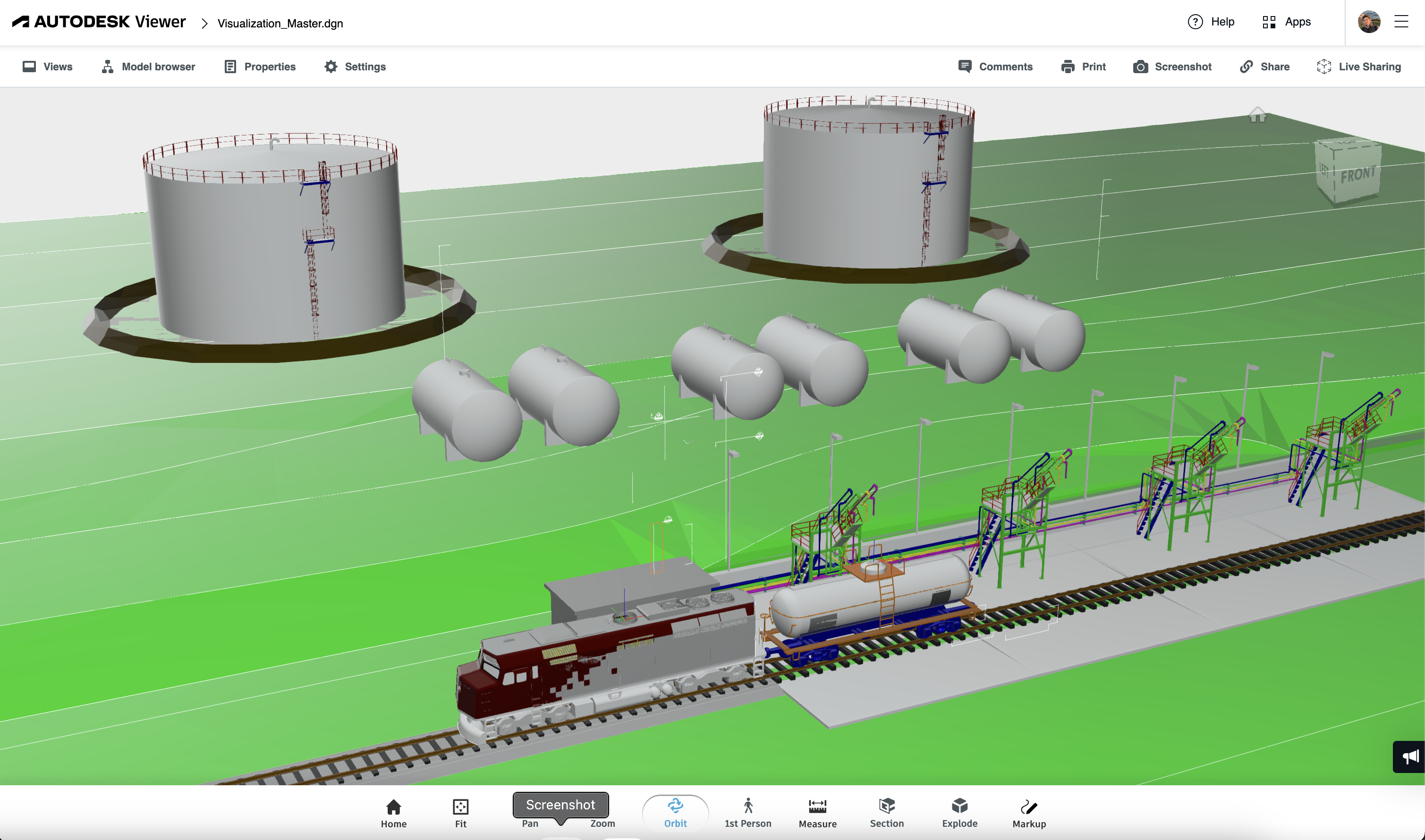The image size is (1425, 840).
Task: Open the feedback megaphone button
Action: [x=1409, y=757]
